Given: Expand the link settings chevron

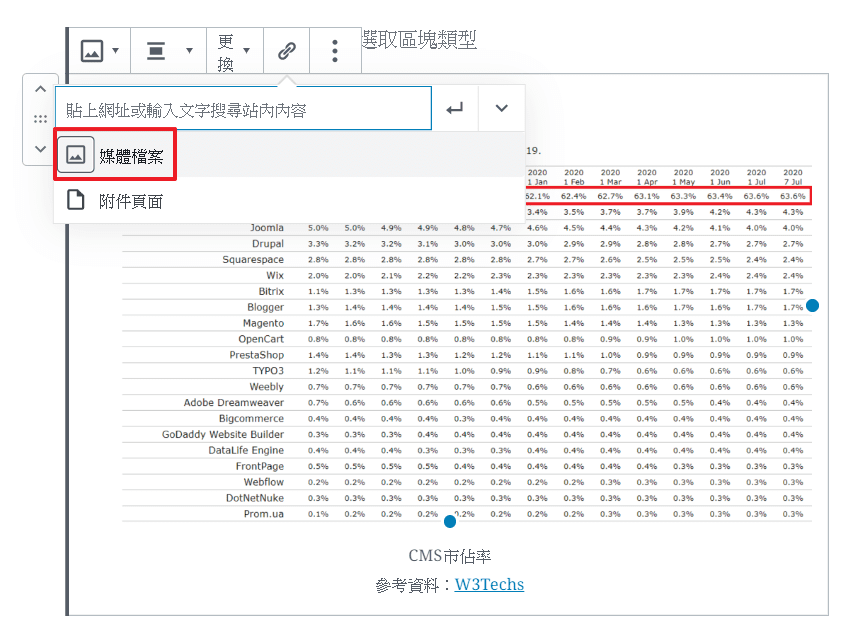Looking at the screenshot, I should click(502, 108).
